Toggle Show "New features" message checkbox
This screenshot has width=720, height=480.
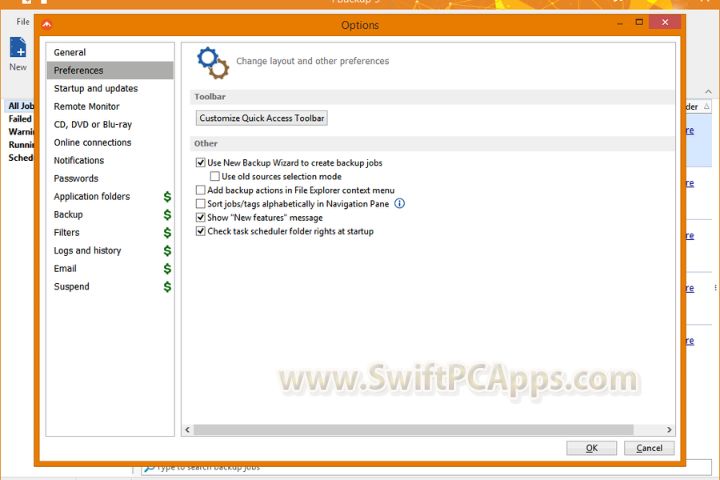201,217
